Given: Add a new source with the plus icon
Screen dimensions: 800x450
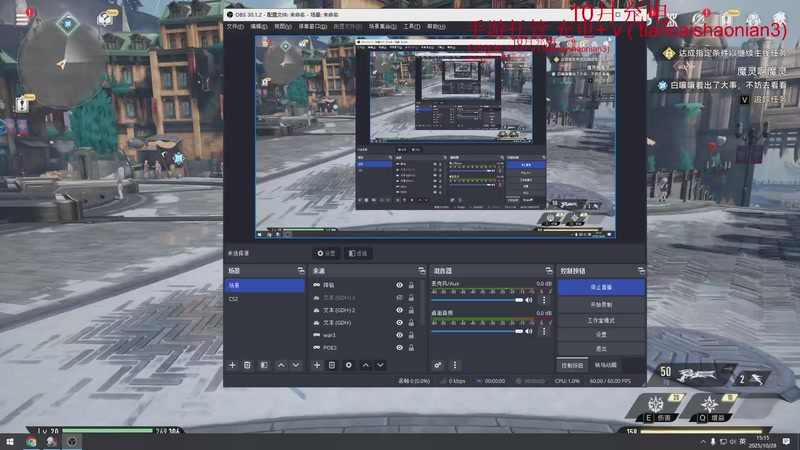Looking at the screenshot, I should (x=317, y=365).
